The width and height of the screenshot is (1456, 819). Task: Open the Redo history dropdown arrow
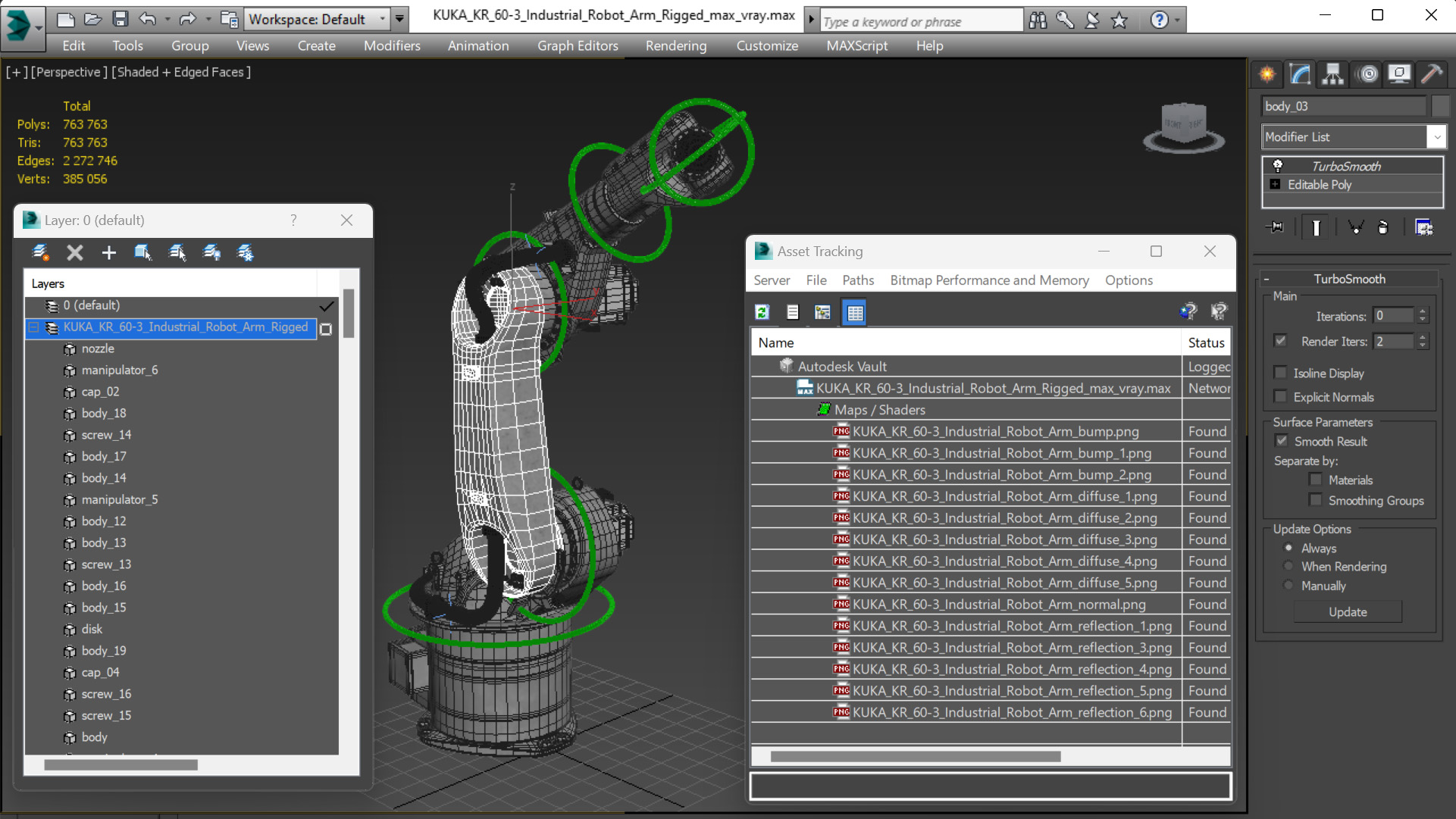pyautogui.click(x=208, y=19)
